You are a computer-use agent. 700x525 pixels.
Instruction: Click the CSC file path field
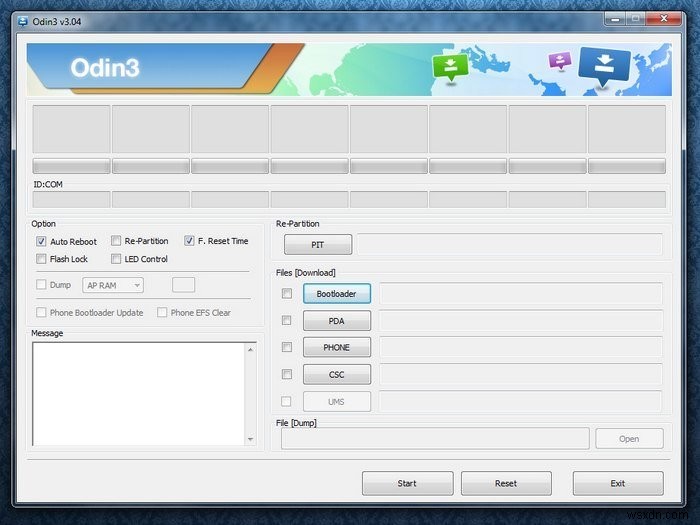pos(521,375)
